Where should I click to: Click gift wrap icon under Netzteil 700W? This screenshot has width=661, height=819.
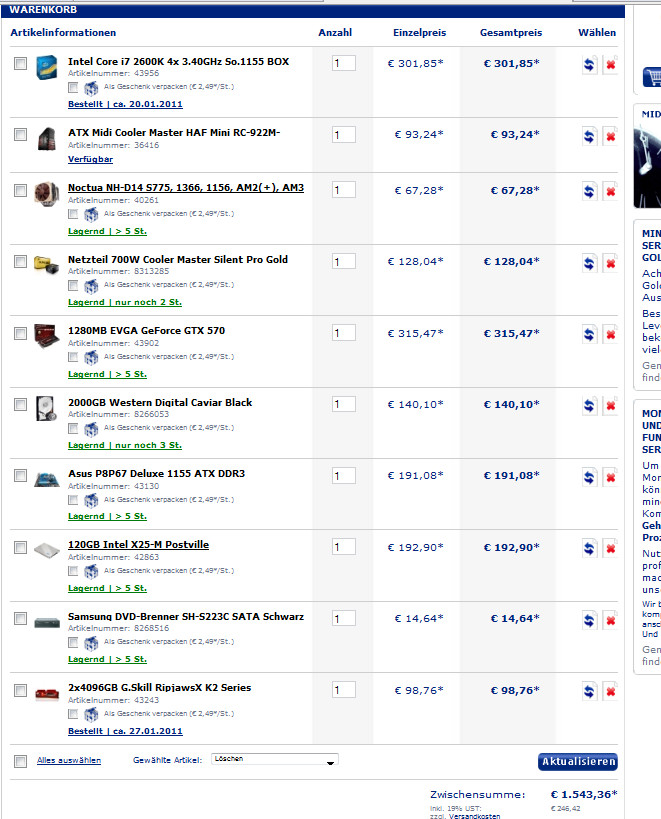click(91, 286)
